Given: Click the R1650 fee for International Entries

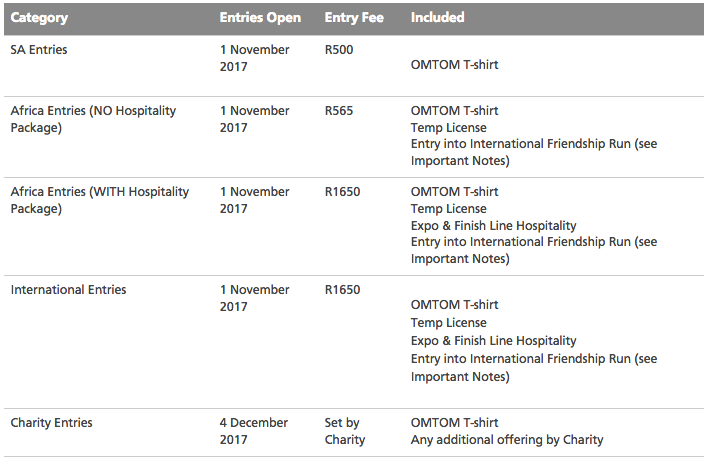Looking at the screenshot, I should pos(343,290).
